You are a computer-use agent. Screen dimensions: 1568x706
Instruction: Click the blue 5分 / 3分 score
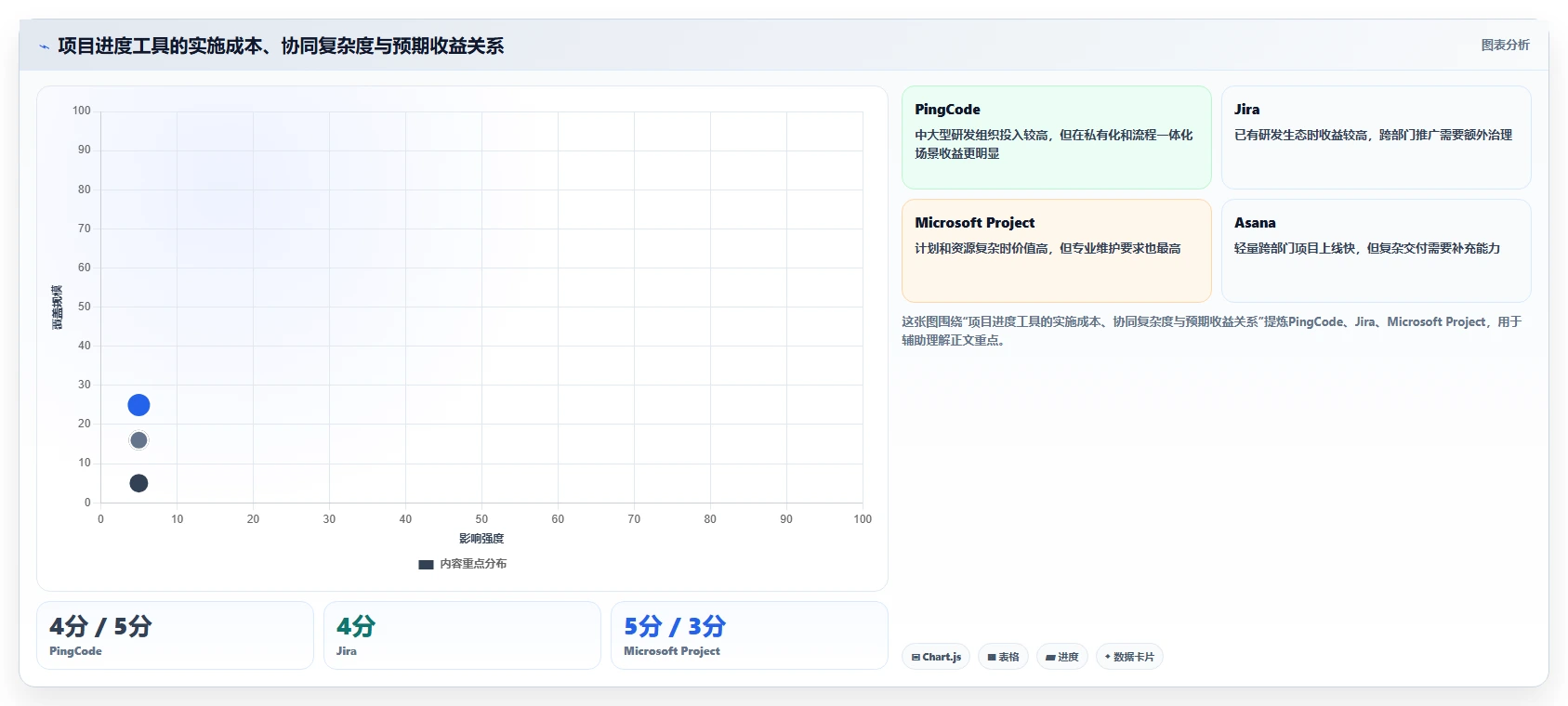[x=675, y=626]
